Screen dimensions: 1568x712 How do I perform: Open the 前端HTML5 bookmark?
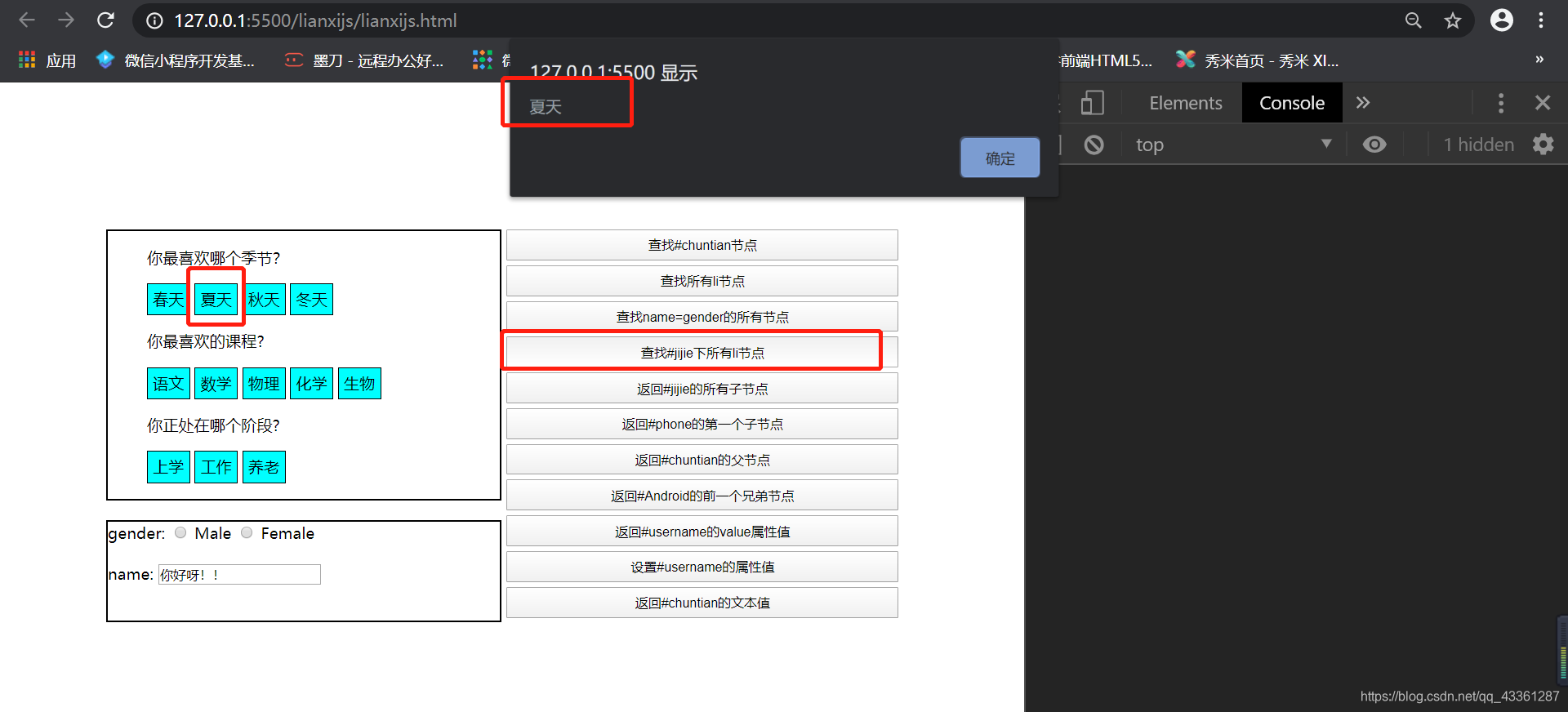1106,60
